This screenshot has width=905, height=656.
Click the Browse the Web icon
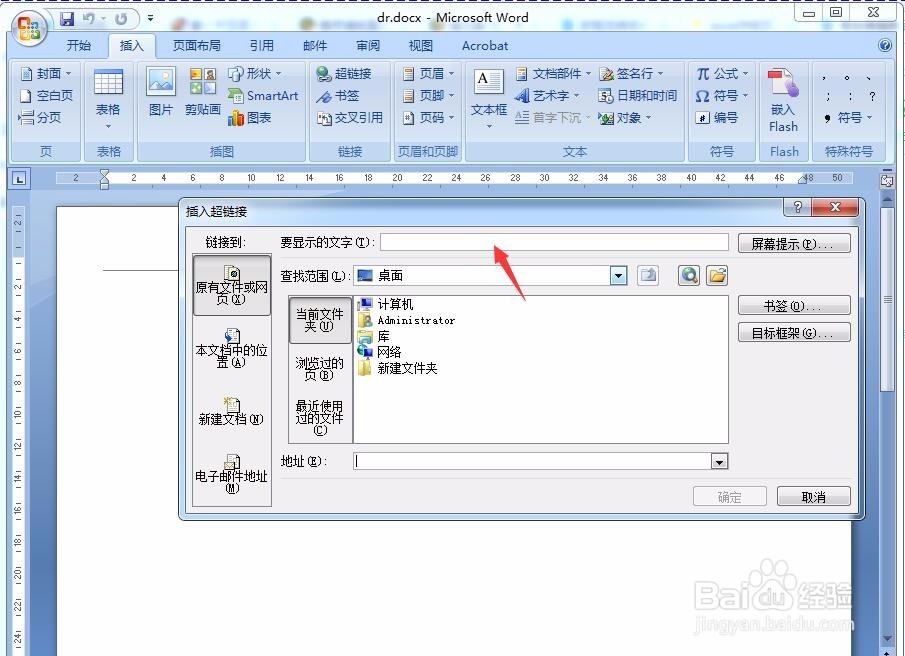click(689, 275)
